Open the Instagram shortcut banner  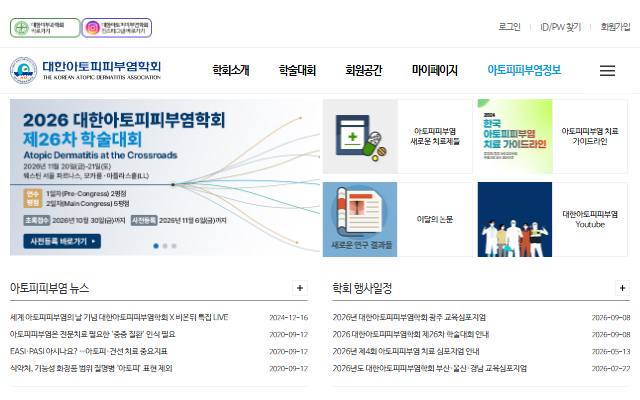[x=117, y=28]
